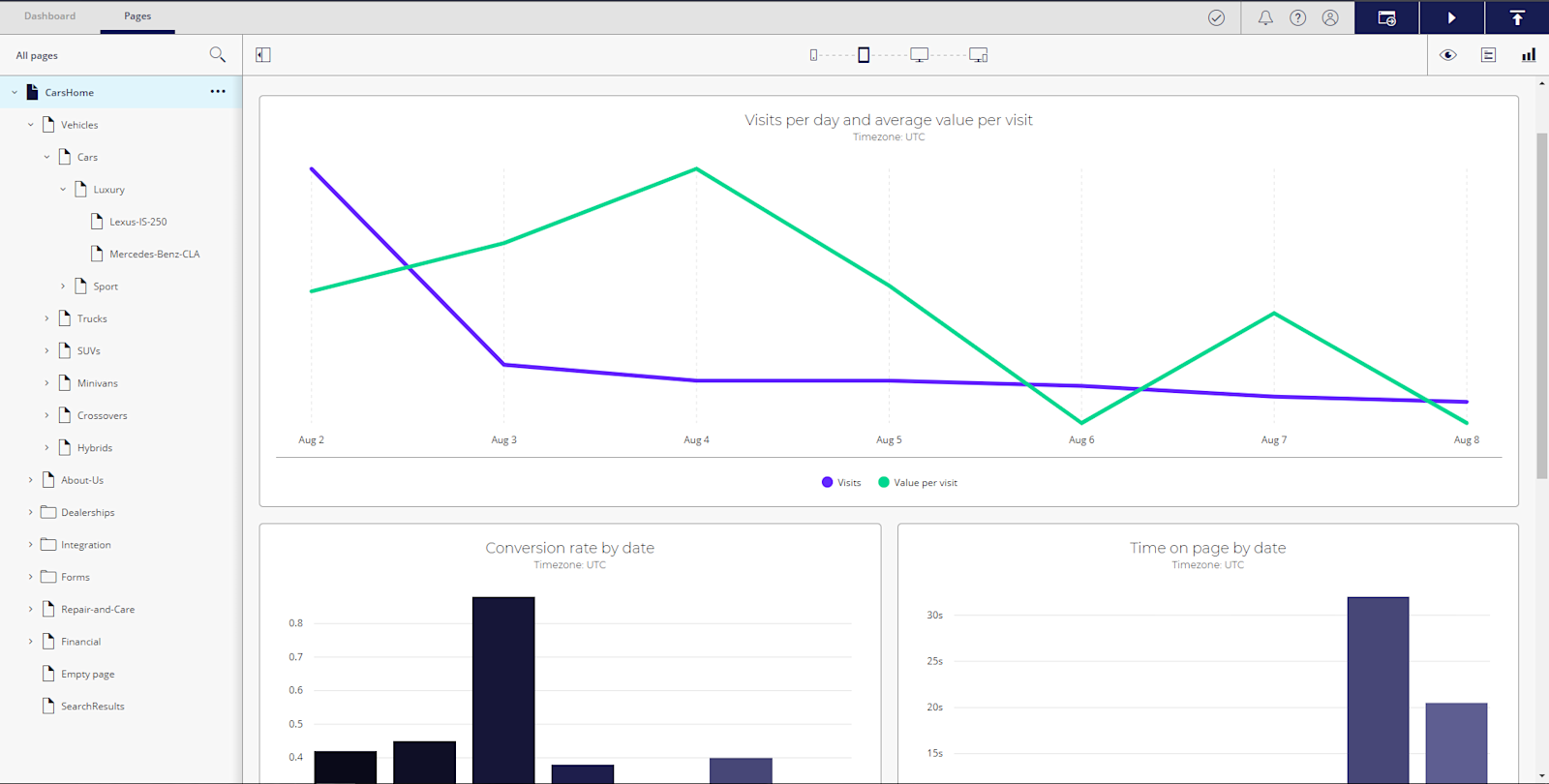The image size is (1549, 784).
Task: Click the preview settings window icon
Action: pyautogui.click(x=1387, y=17)
